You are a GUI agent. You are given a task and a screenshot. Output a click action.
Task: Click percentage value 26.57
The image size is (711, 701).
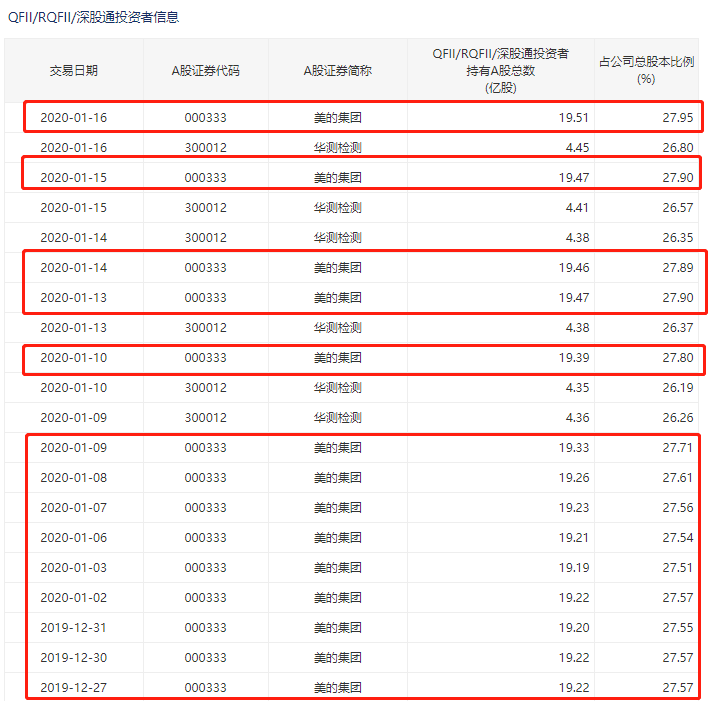(677, 208)
